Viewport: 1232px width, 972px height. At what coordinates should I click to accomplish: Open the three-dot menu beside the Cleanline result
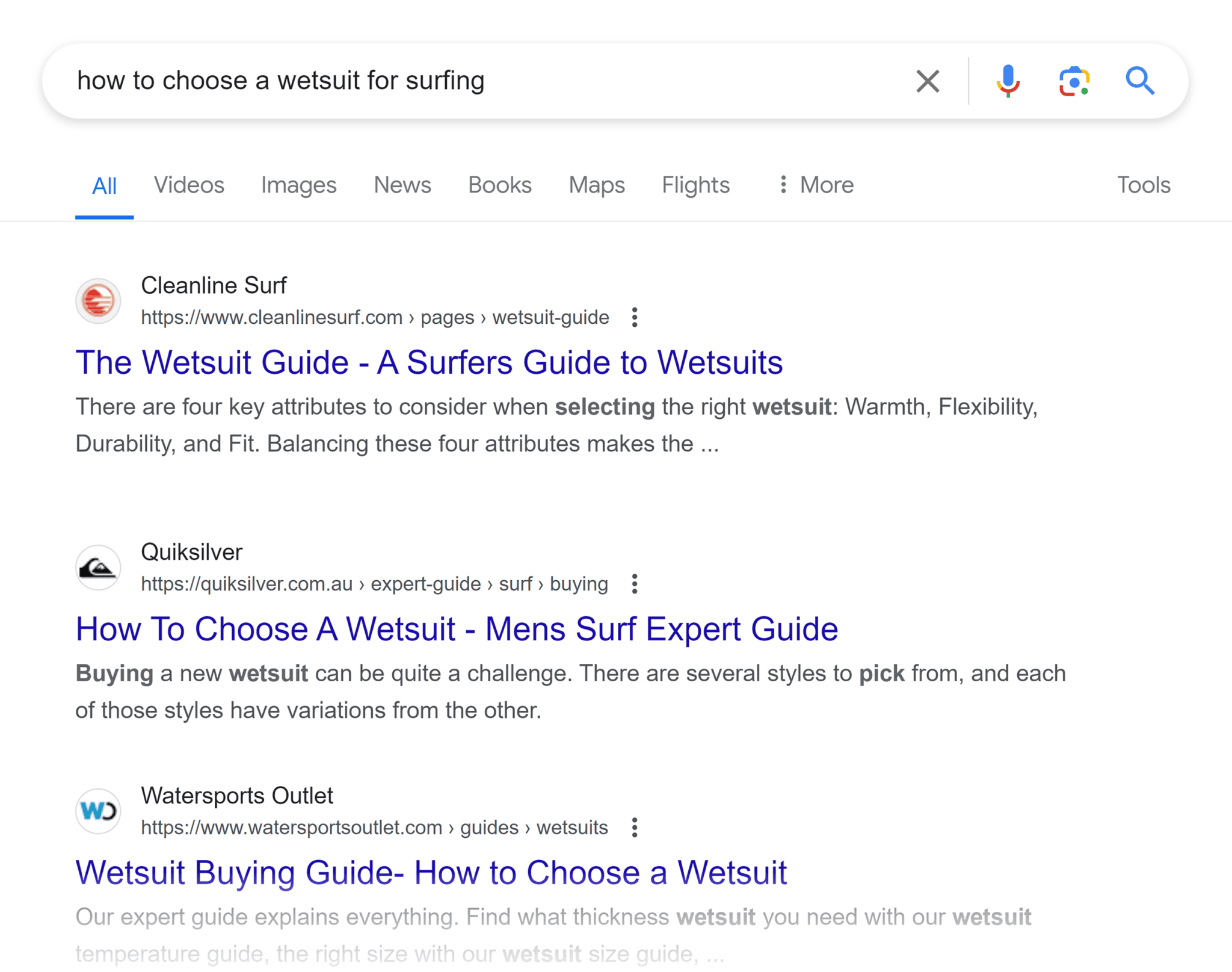tap(635, 317)
